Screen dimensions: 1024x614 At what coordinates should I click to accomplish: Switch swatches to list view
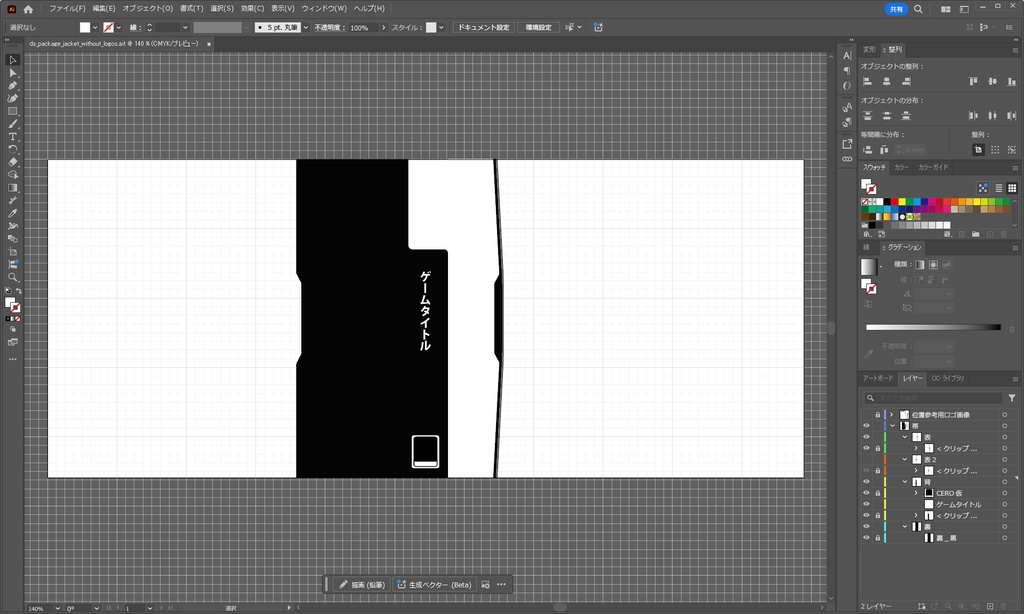pos(998,188)
